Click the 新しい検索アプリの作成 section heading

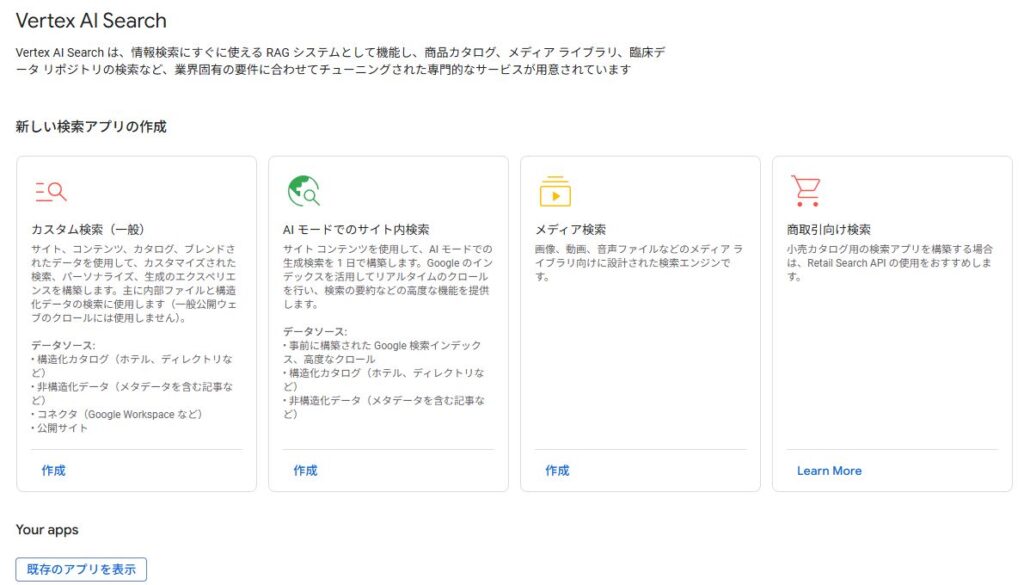tap(91, 127)
